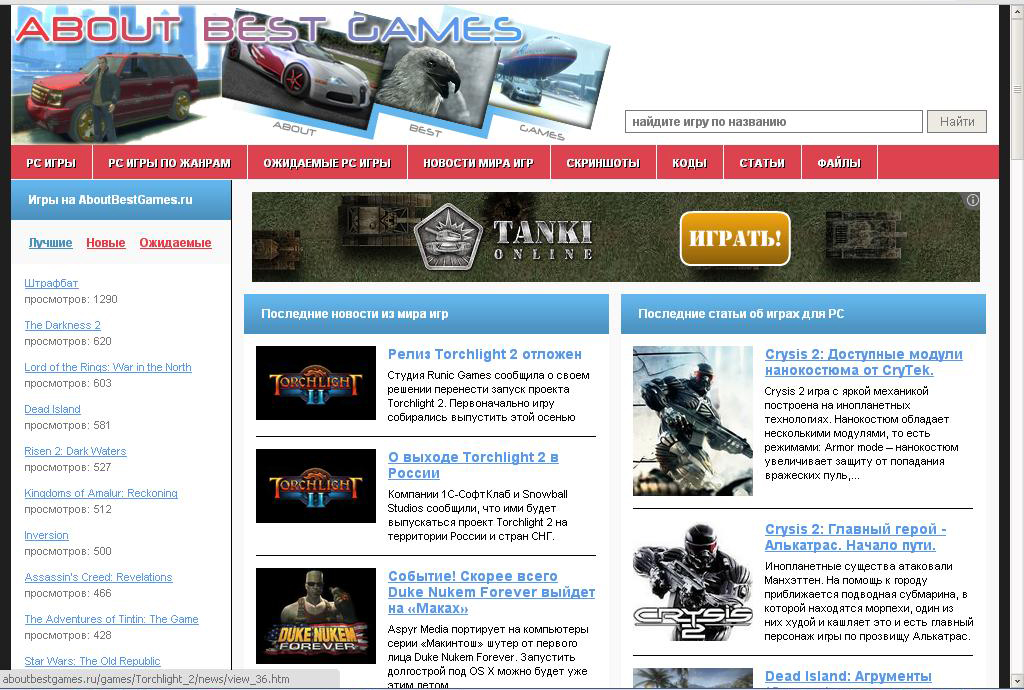Open news Релиз Torchlight 2 отложен

pos(485,354)
